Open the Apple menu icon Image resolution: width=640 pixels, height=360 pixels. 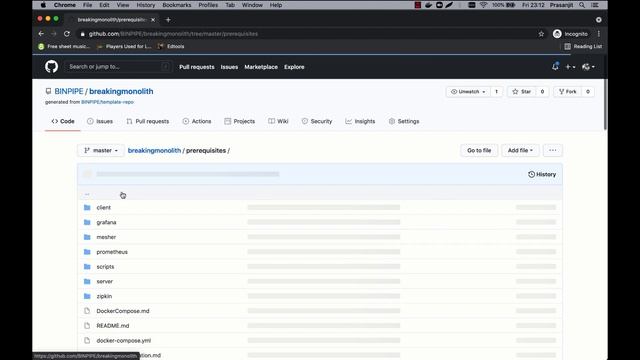(x=43, y=5)
